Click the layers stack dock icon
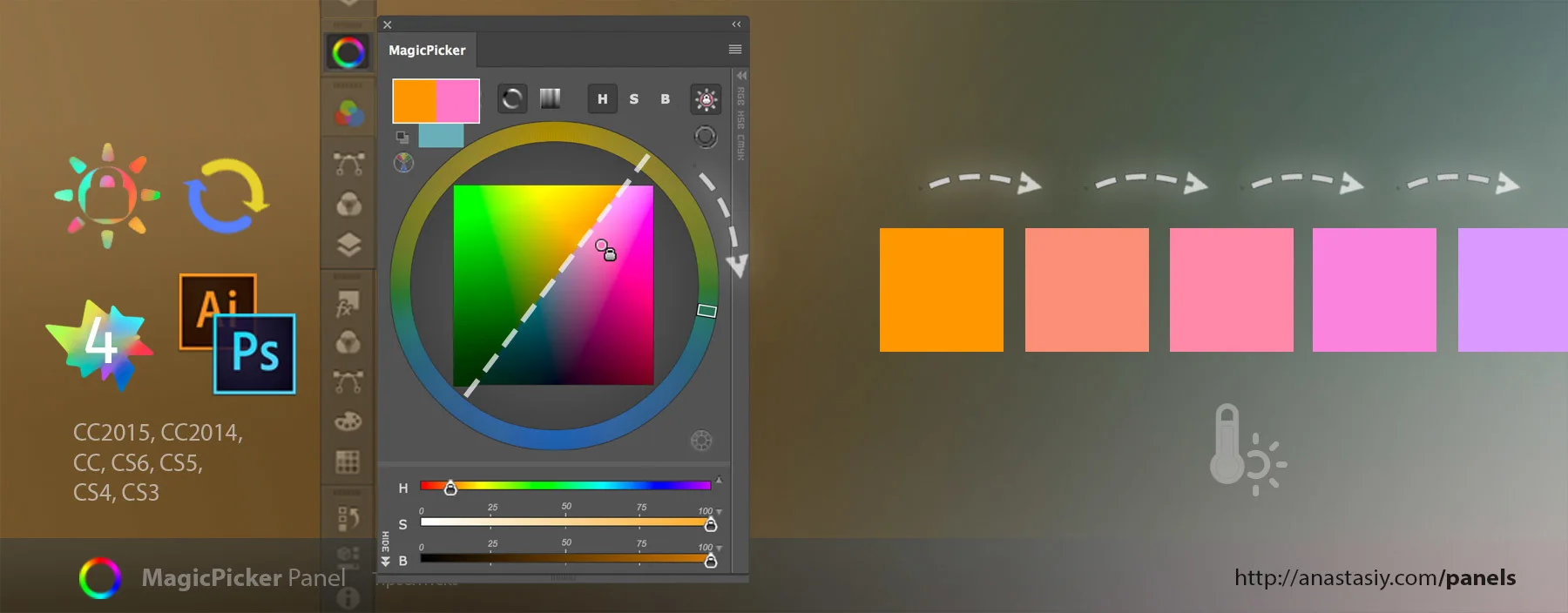 point(348,246)
